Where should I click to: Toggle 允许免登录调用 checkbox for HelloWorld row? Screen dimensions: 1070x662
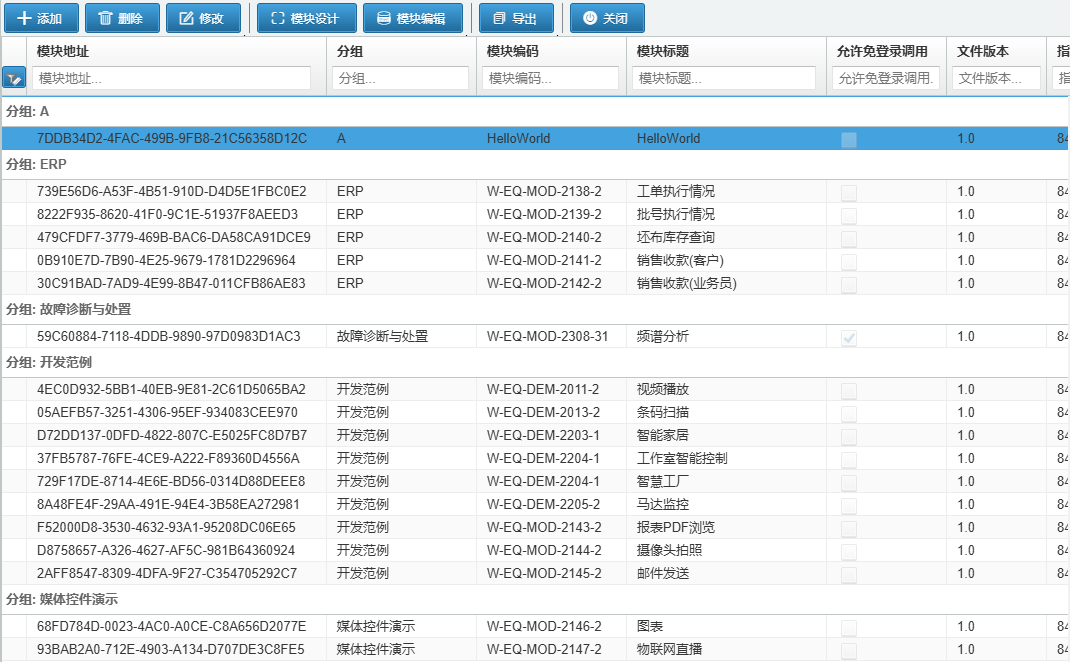[849, 139]
